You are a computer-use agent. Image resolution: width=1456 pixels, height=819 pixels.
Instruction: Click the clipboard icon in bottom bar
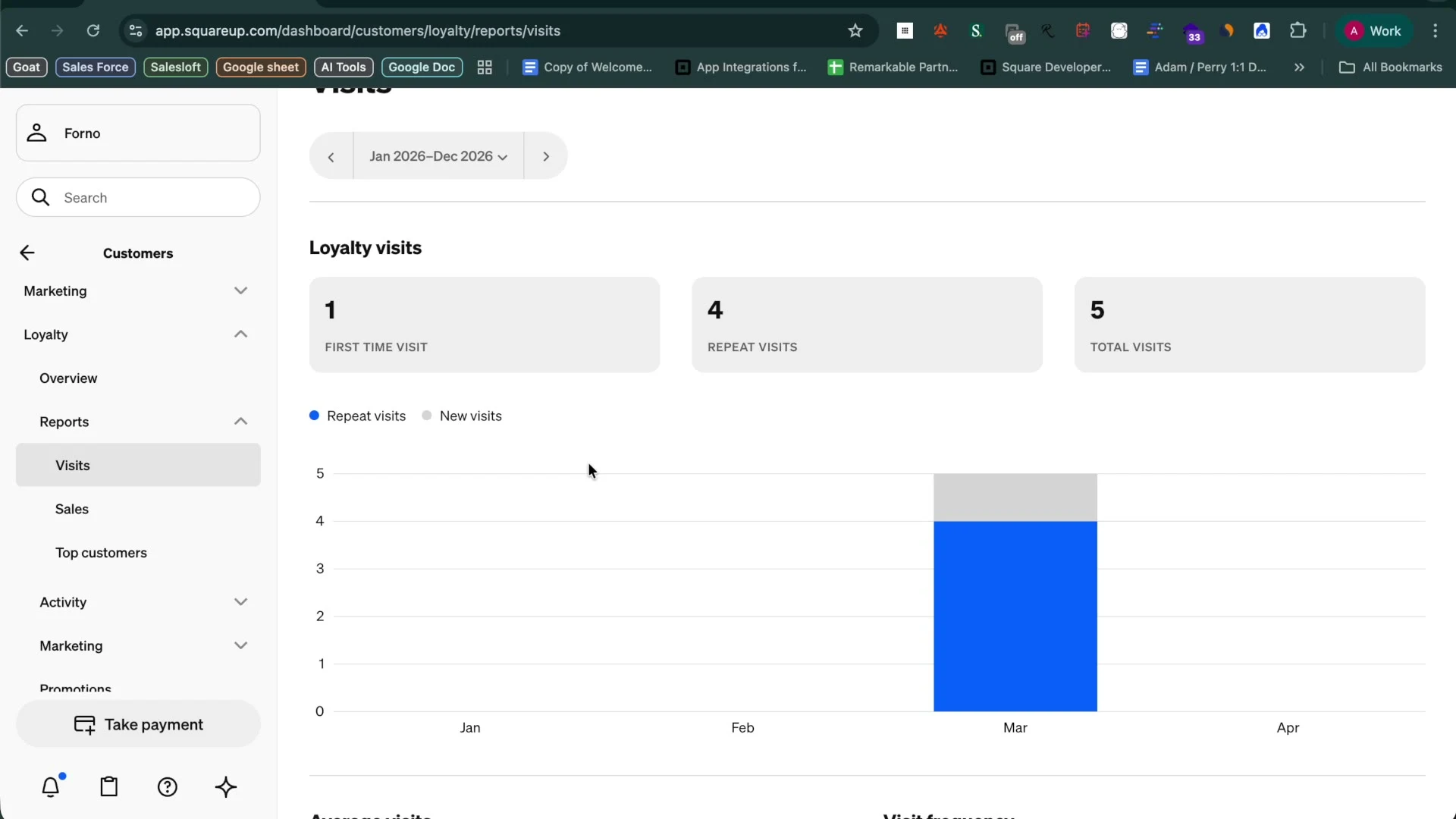(x=109, y=787)
